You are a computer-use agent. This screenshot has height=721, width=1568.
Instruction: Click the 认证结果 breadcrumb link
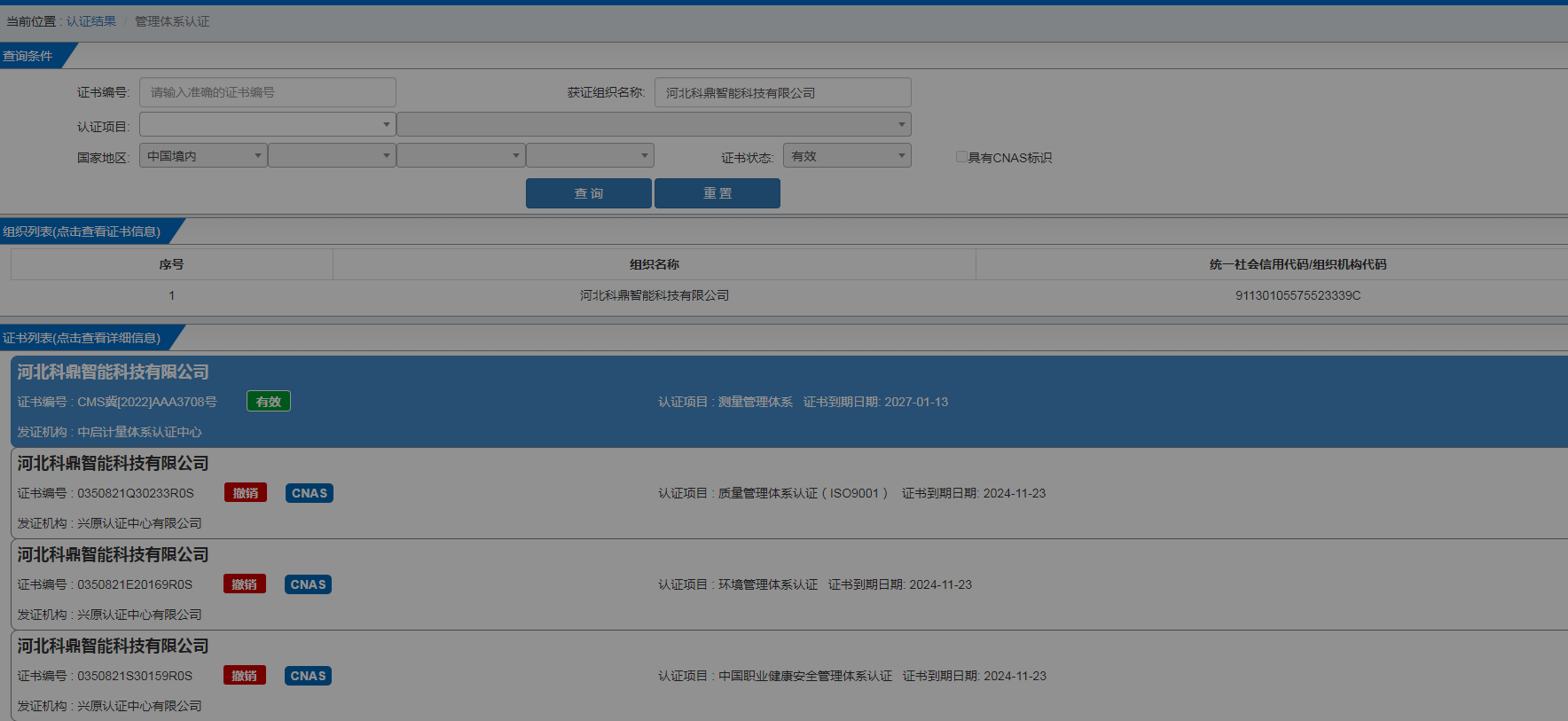click(x=91, y=21)
